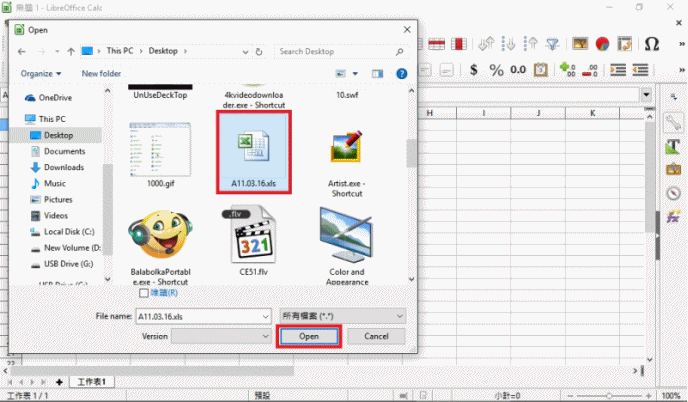Image resolution: width=688 pixels, height=402 pixels.
Task: Select the A11.03.16.xls file
Action: tap(254, 152)
